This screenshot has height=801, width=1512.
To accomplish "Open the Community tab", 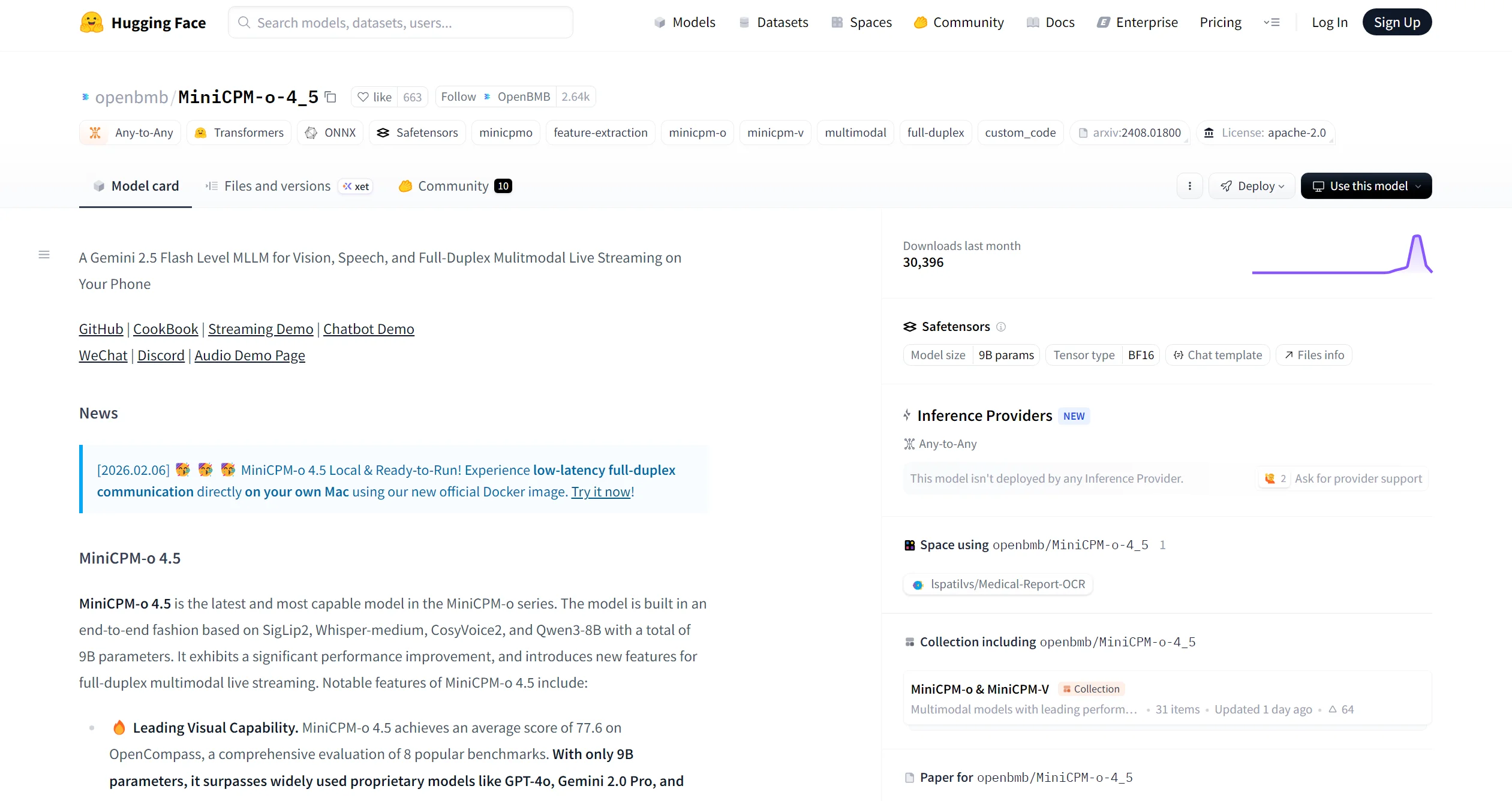I will [455, 186].
